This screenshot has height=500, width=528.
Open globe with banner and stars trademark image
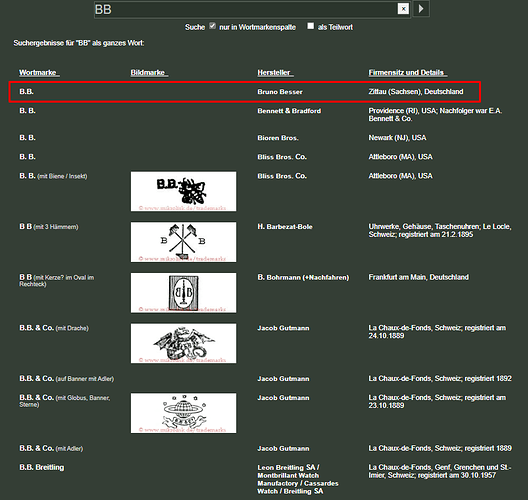pyautogui.click(x=184, y=413)
